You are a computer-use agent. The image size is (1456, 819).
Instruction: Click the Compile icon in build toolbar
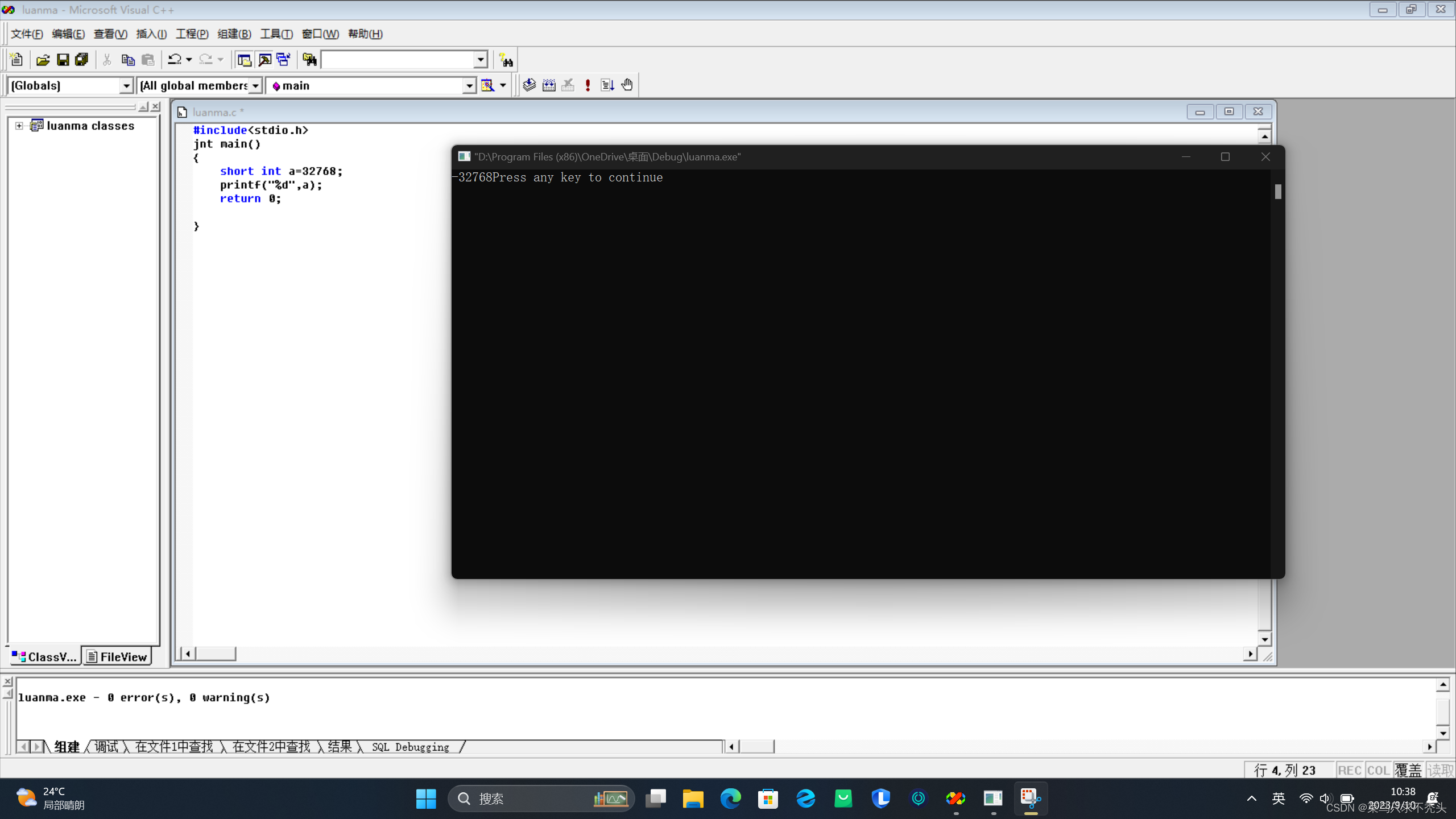click(x=529, y=85)
